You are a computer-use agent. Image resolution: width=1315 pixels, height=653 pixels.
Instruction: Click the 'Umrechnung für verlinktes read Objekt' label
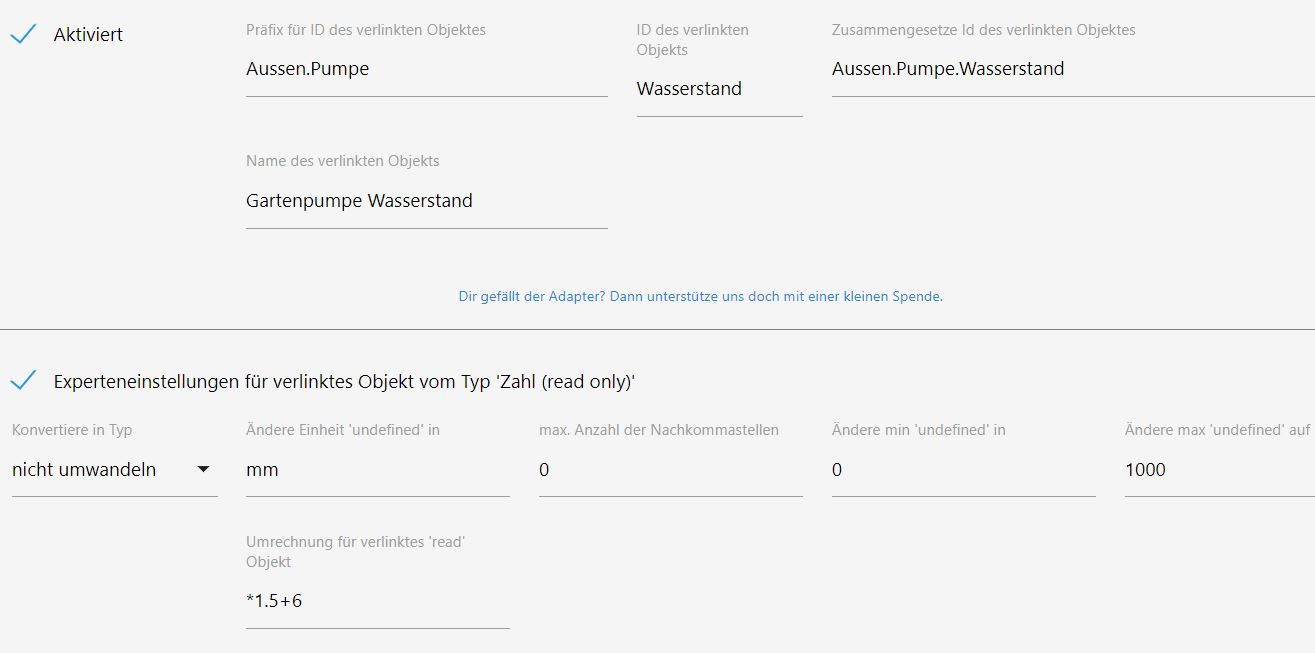356,551
